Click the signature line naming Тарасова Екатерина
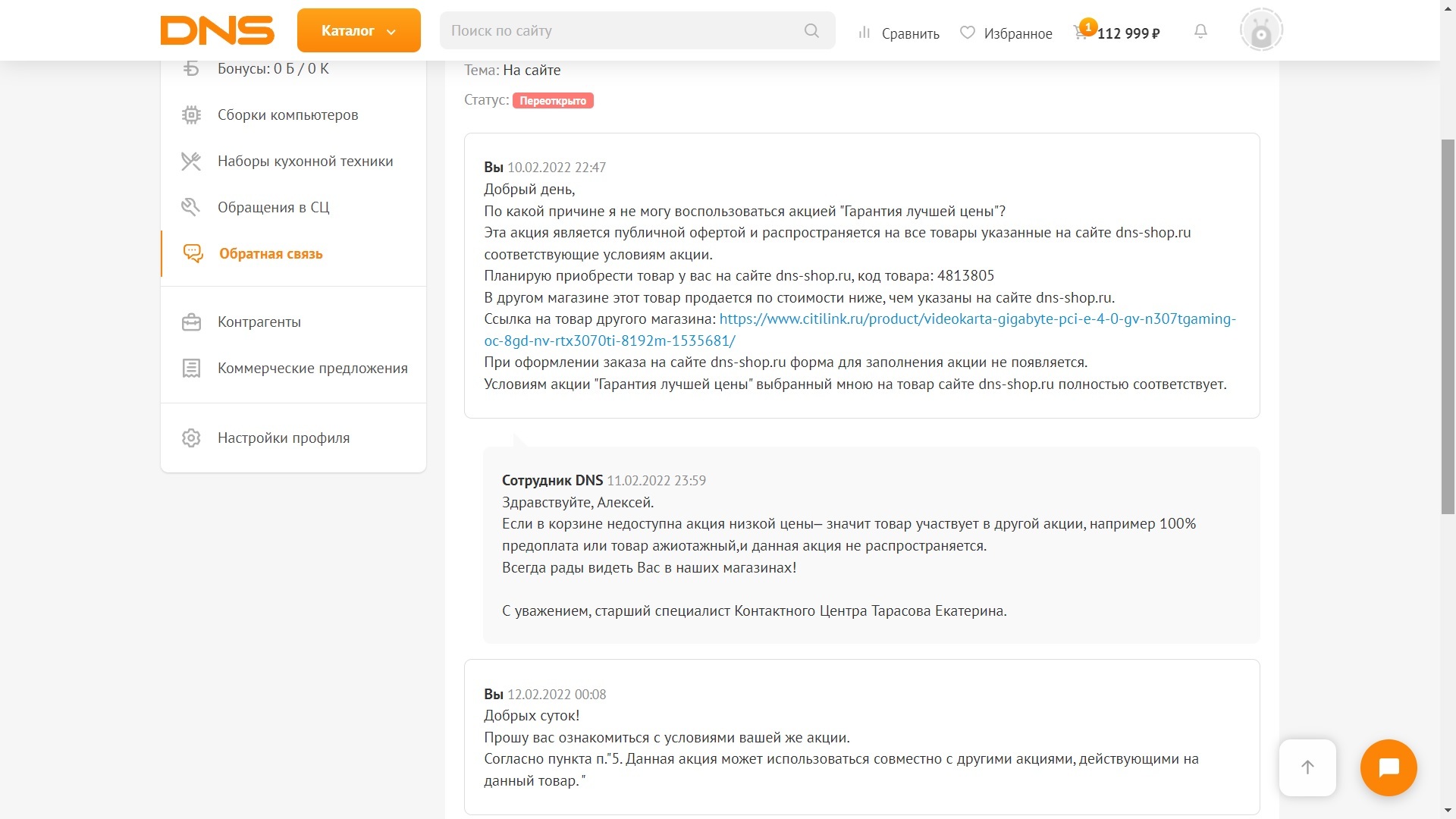Viewport: 1456px width, 819px height. tap(754, 610)
